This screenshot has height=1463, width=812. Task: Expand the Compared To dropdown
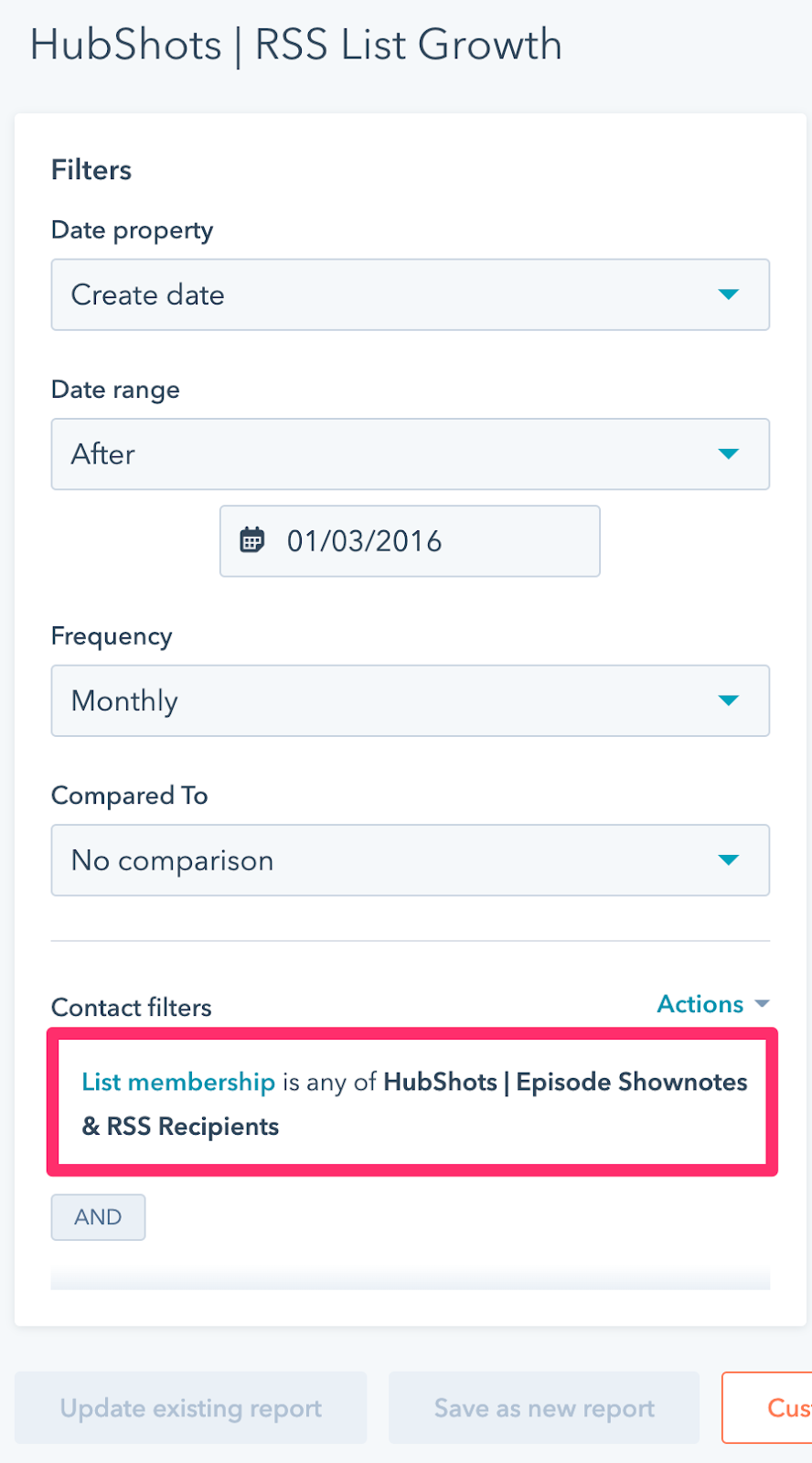coord(411,860)
